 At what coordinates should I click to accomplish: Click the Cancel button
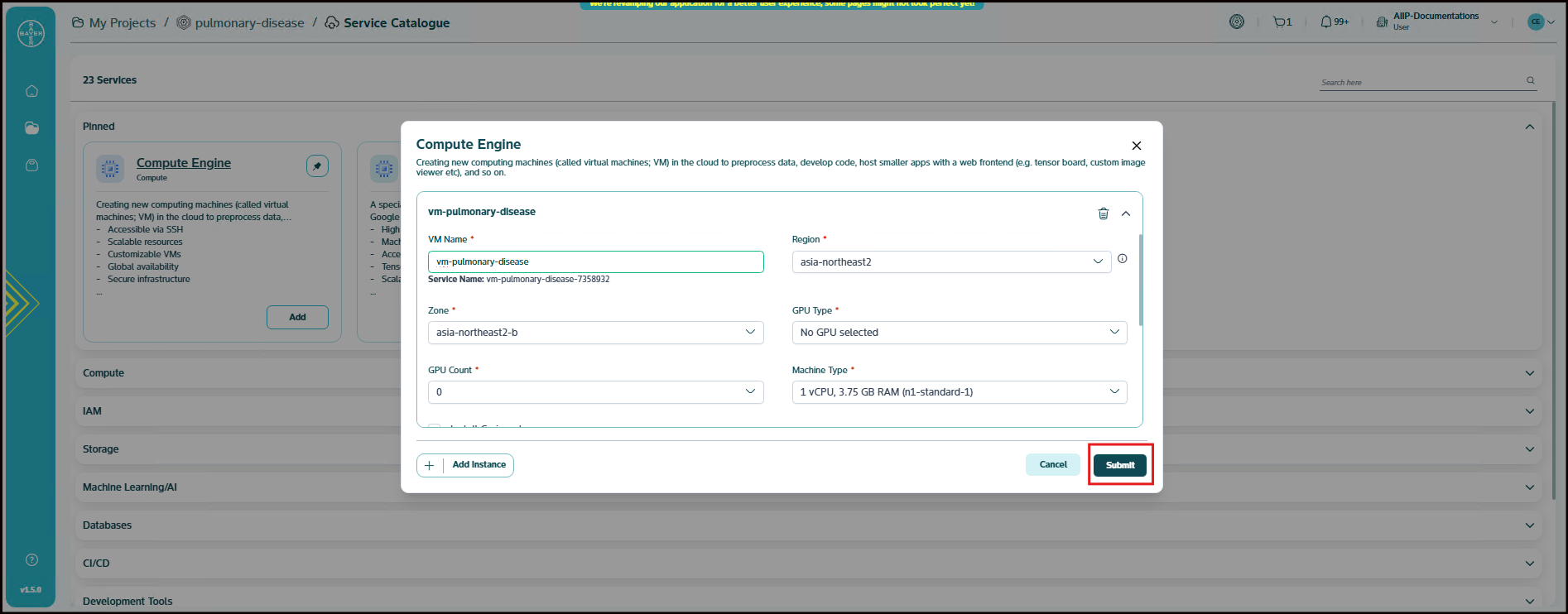[1052, 465]
